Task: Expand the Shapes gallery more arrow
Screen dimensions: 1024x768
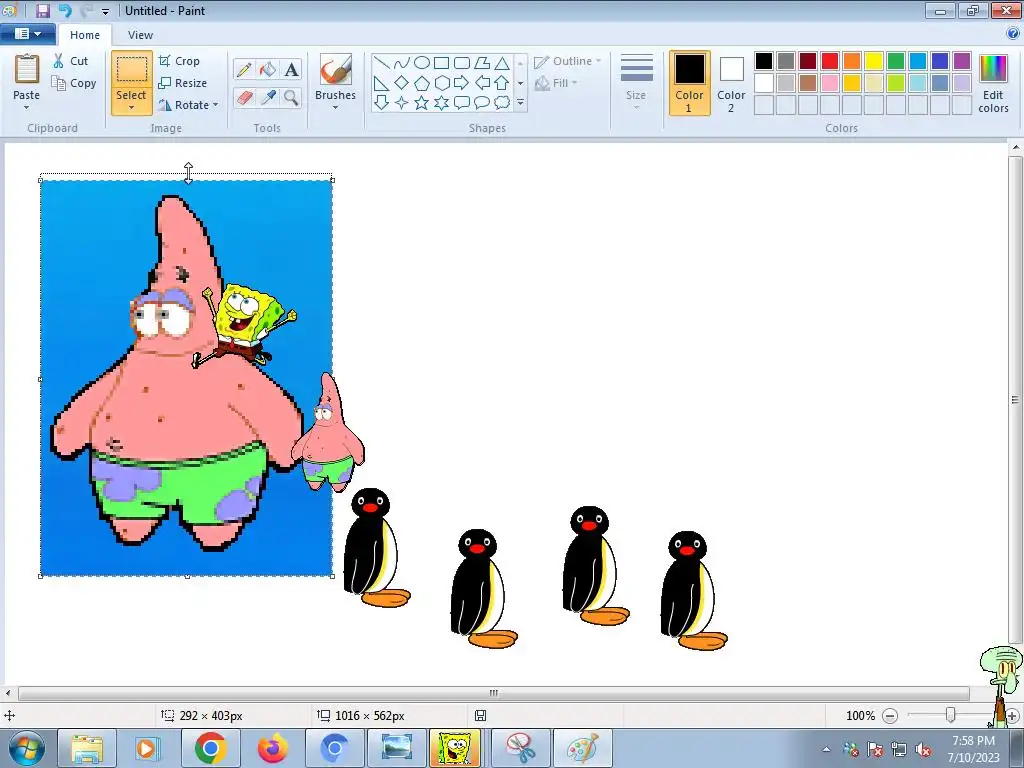Action: coord(520,103)
